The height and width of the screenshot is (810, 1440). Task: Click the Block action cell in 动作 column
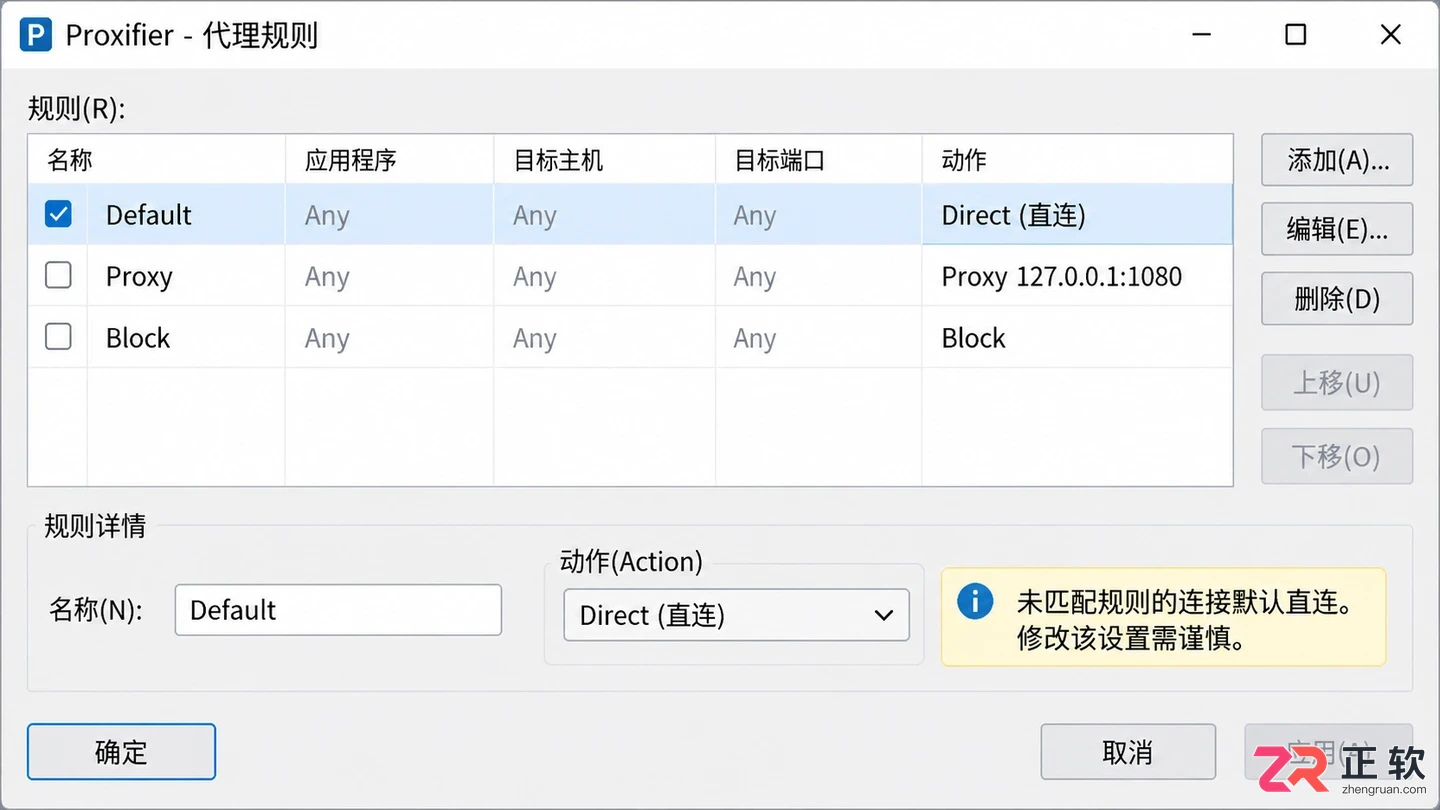1077,338
